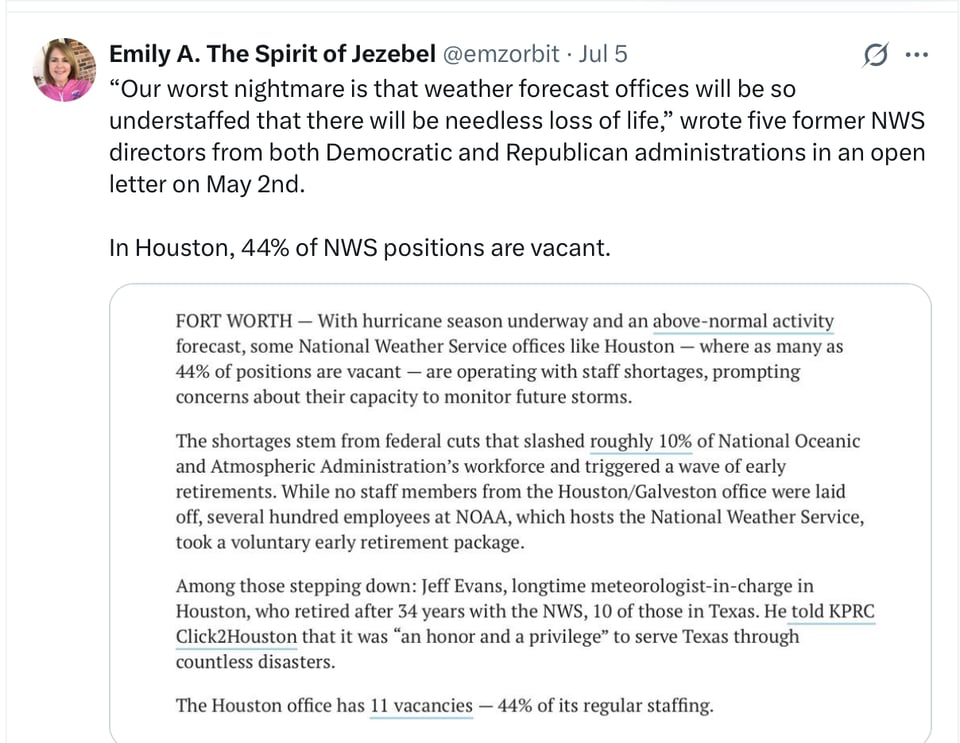The image size is (960, 743).
Task: Click the Houston office vacancies closing line
Action: [444, 705]
